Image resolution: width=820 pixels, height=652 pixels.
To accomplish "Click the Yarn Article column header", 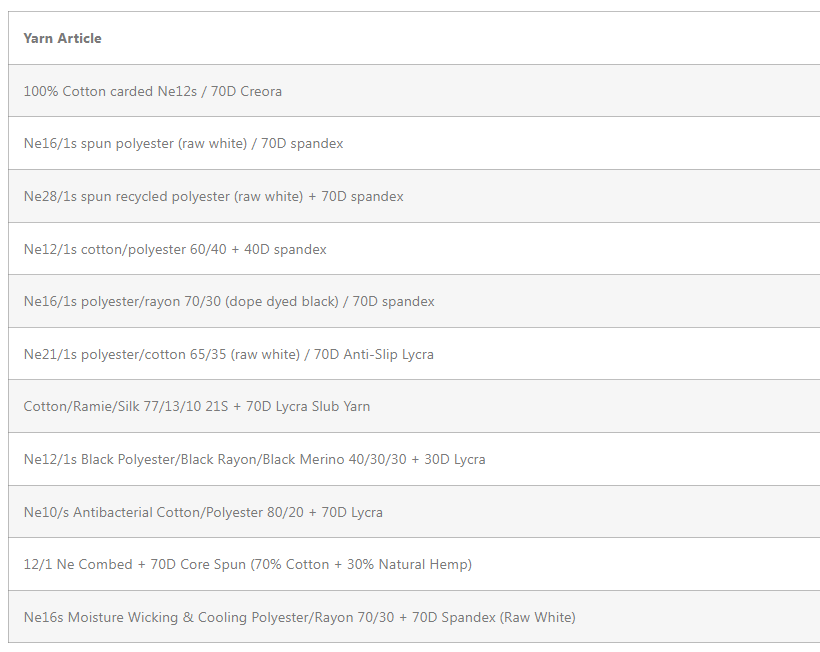I will tap(62, 38).
